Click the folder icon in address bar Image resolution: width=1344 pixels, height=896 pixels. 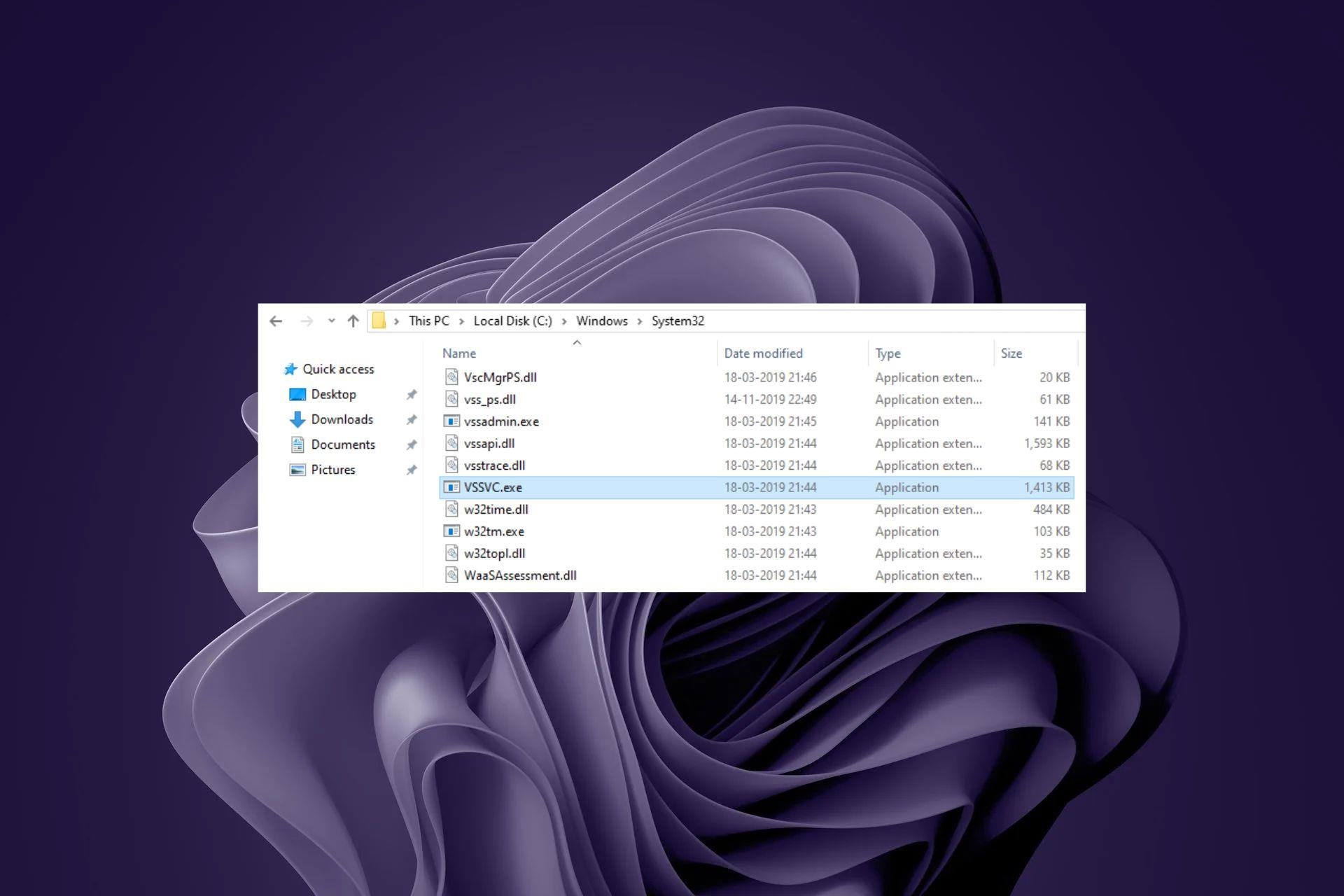[379, 321]
